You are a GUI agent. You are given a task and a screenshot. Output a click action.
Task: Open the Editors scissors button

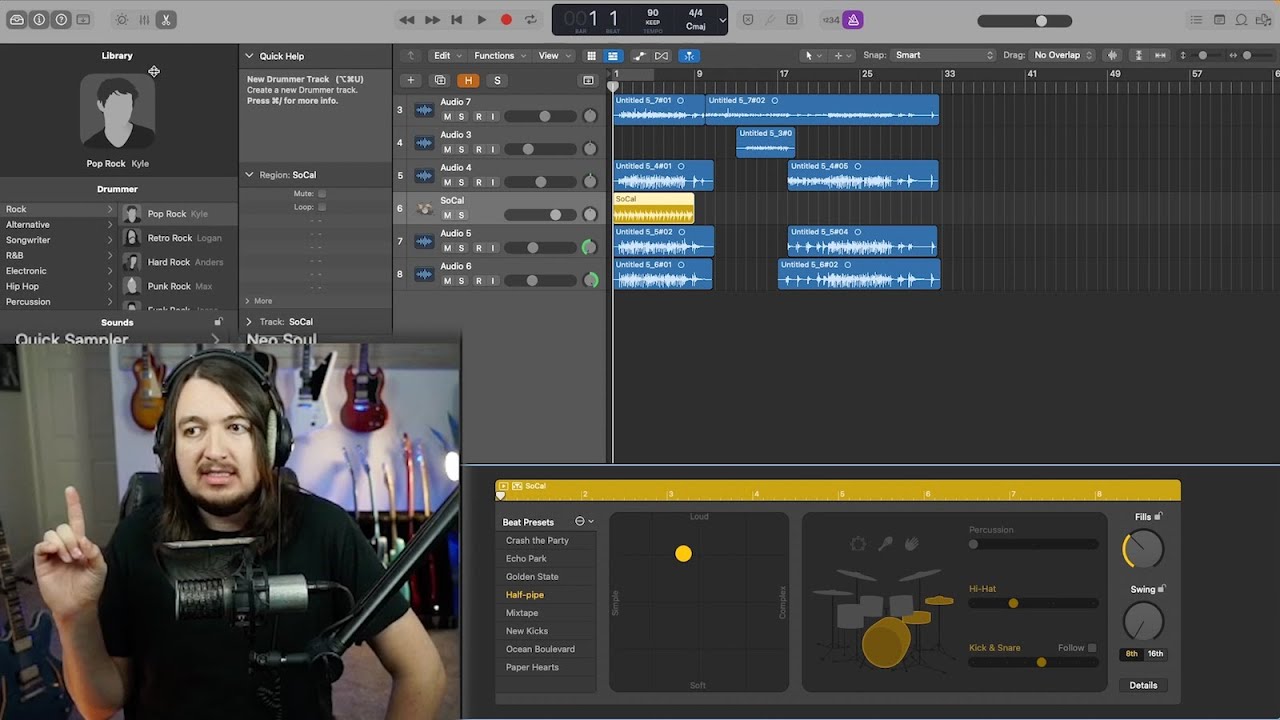[x=166, y=19]
